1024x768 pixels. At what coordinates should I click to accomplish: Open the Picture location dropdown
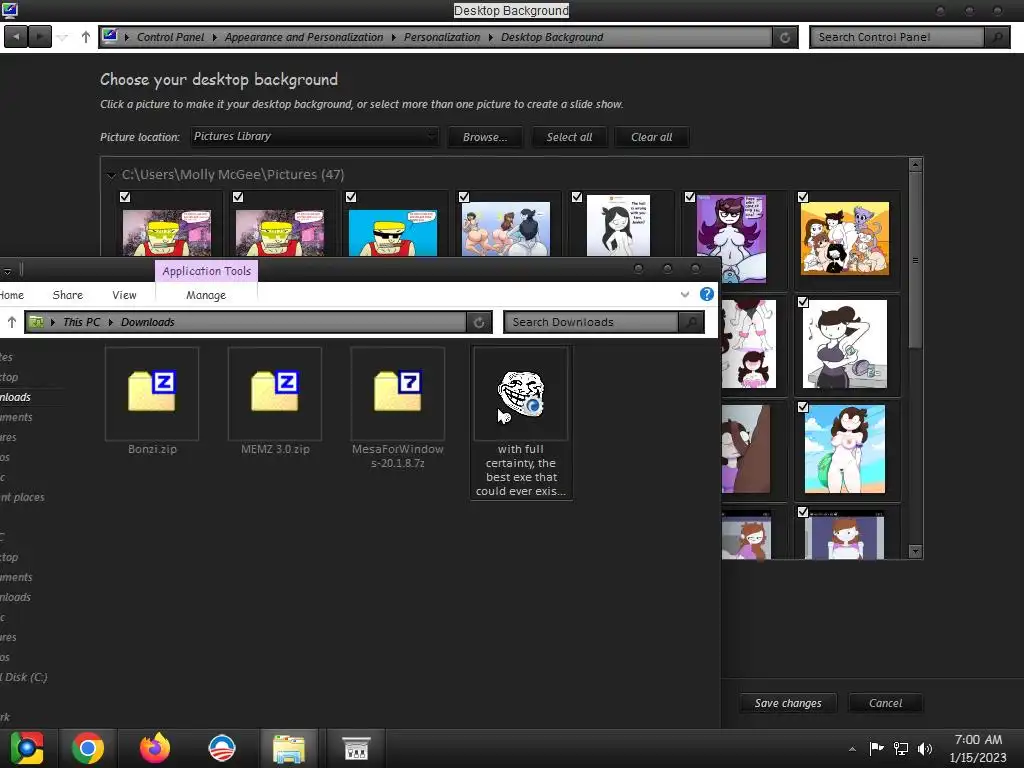314,136
